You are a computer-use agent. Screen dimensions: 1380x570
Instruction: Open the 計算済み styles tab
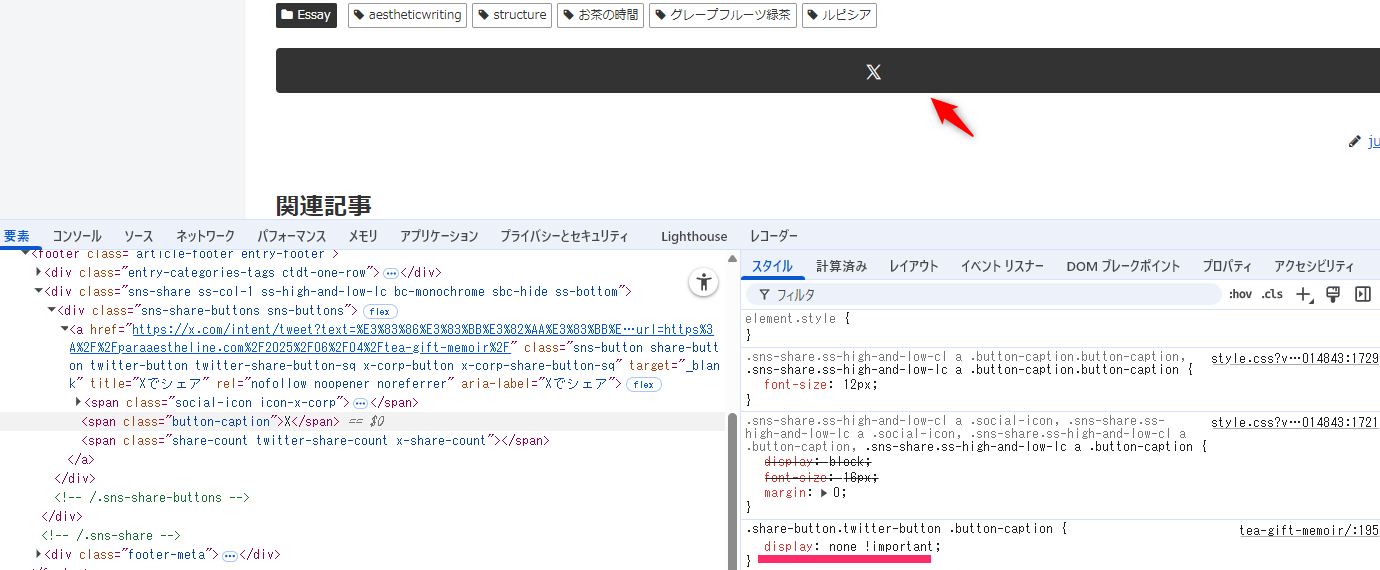coord(841,266)
